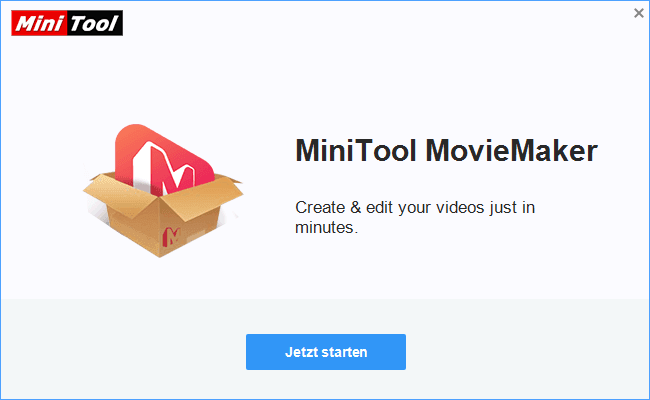Image resolution: width=650 pixels, height=400 pixels.
Task: Click the small red M on box front
Action: 171,238
